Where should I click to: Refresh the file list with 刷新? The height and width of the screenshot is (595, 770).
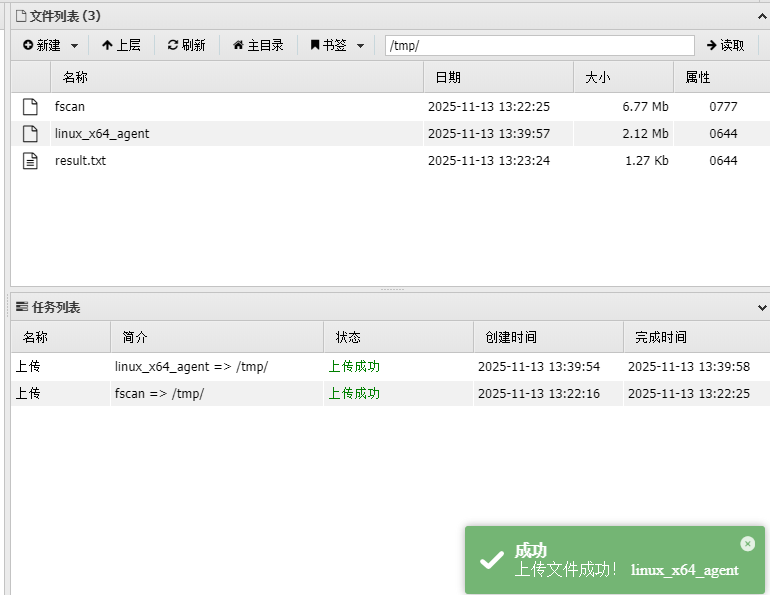[186, 45]
